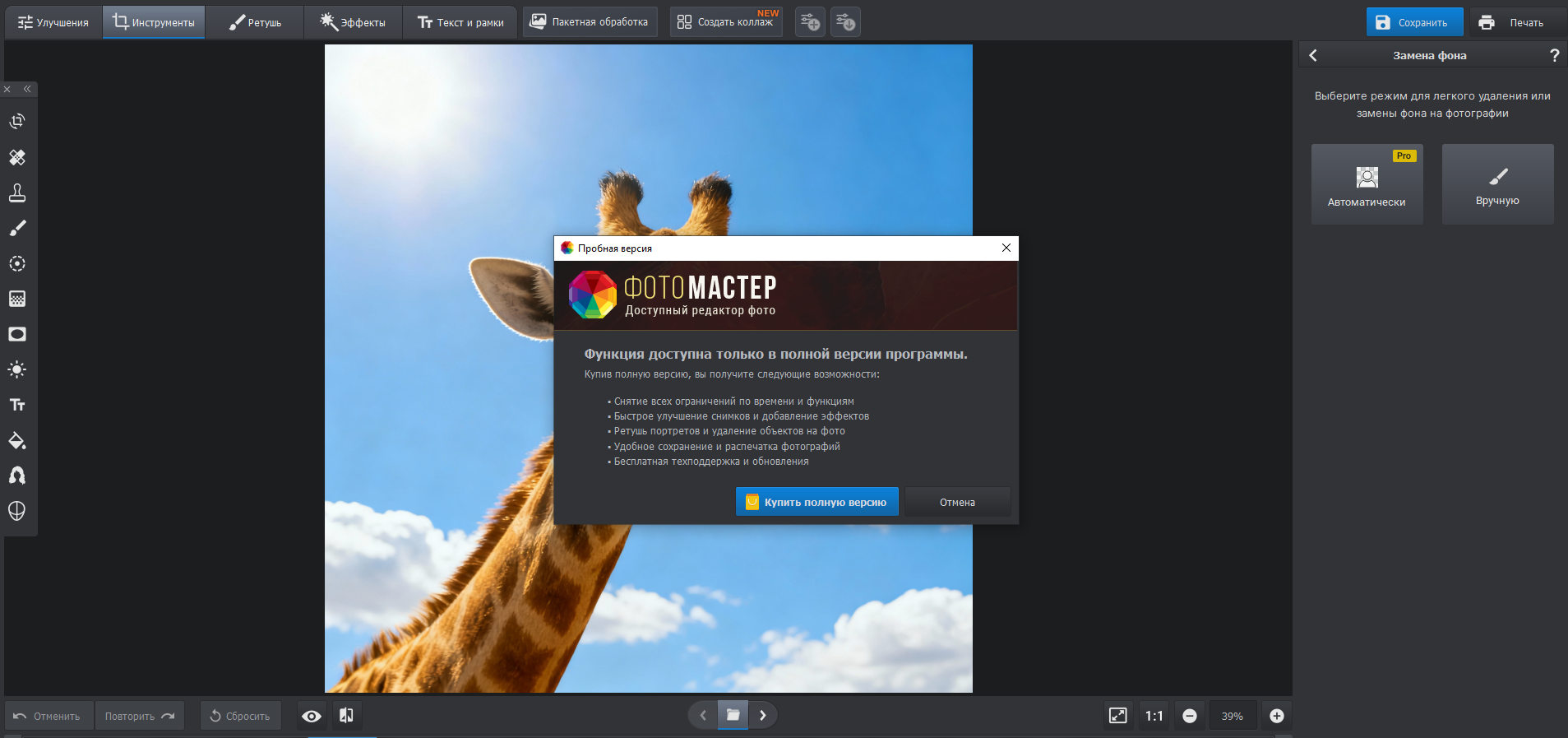Viewport: 1568px width, 738px height.
Task: Toggle the eye preview of original image
Action: point(312,716)
